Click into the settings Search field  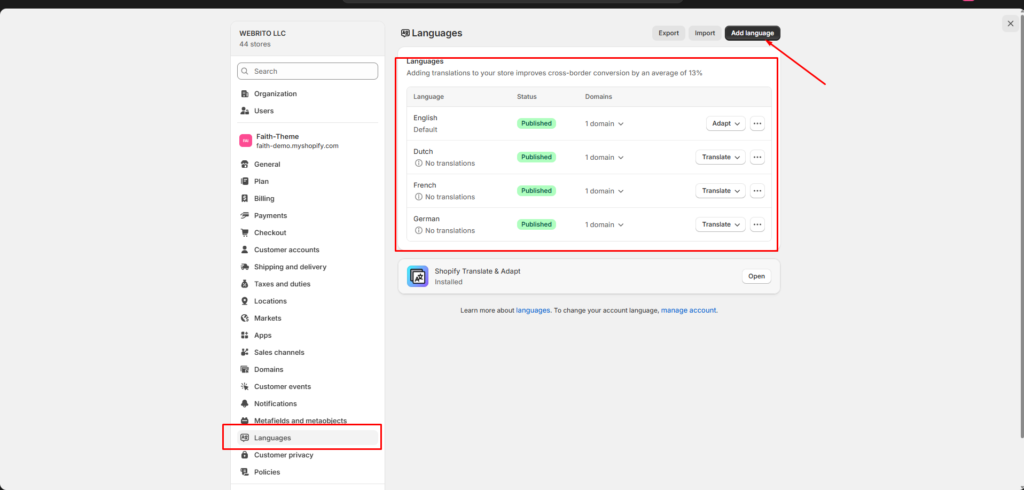[308, 71]
